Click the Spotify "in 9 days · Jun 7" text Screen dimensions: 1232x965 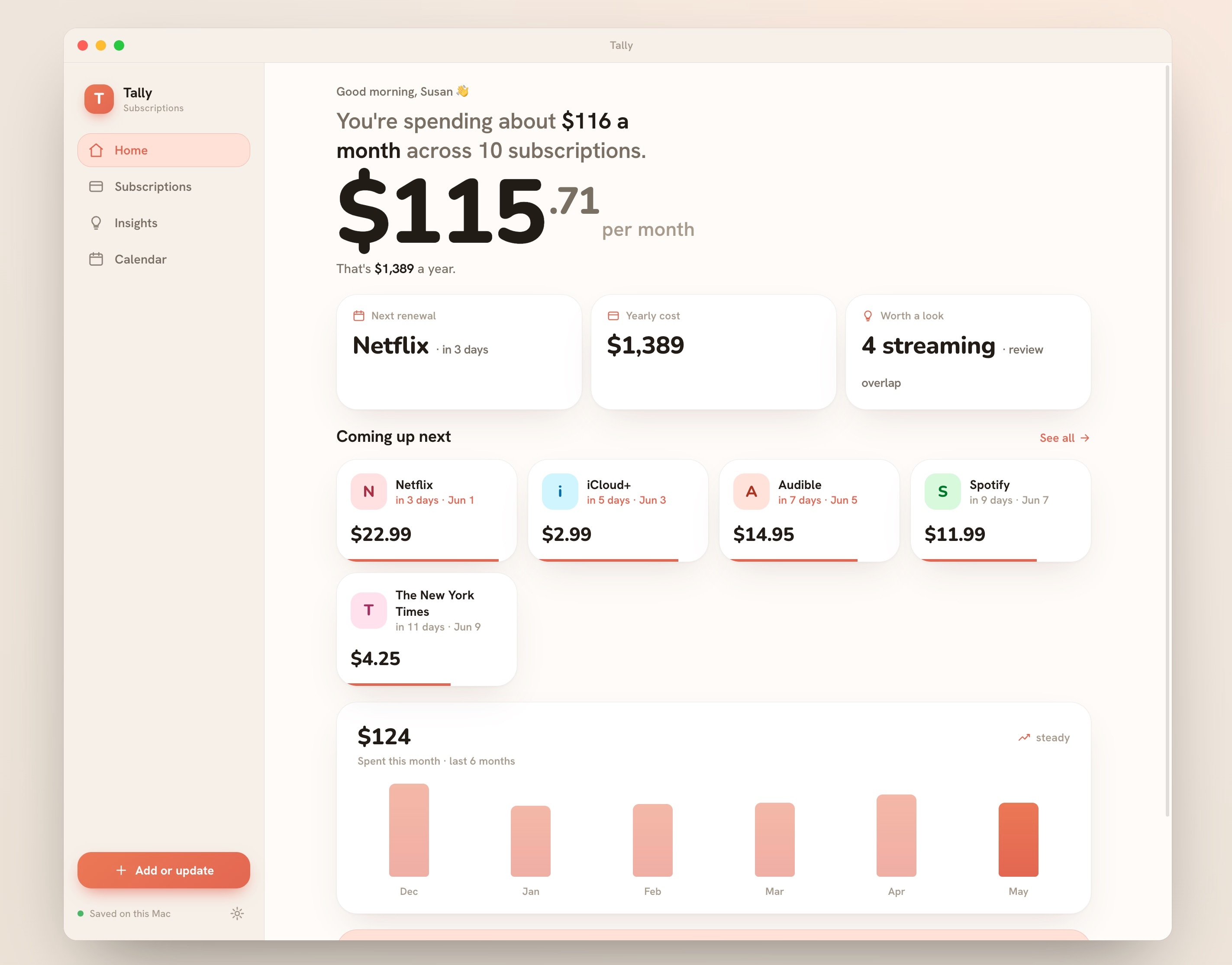pyautogui.click(x=1009, y=500)
